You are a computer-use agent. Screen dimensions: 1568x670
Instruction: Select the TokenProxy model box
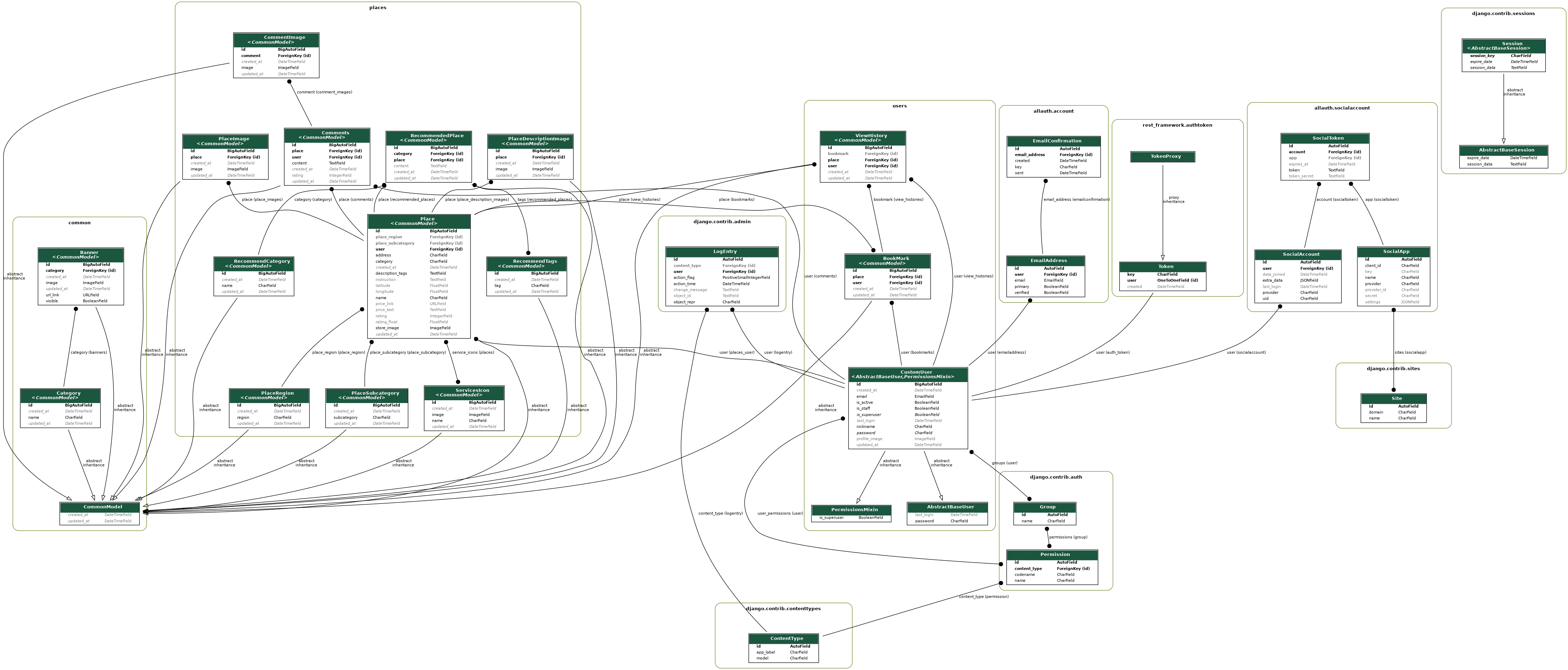1163,156
